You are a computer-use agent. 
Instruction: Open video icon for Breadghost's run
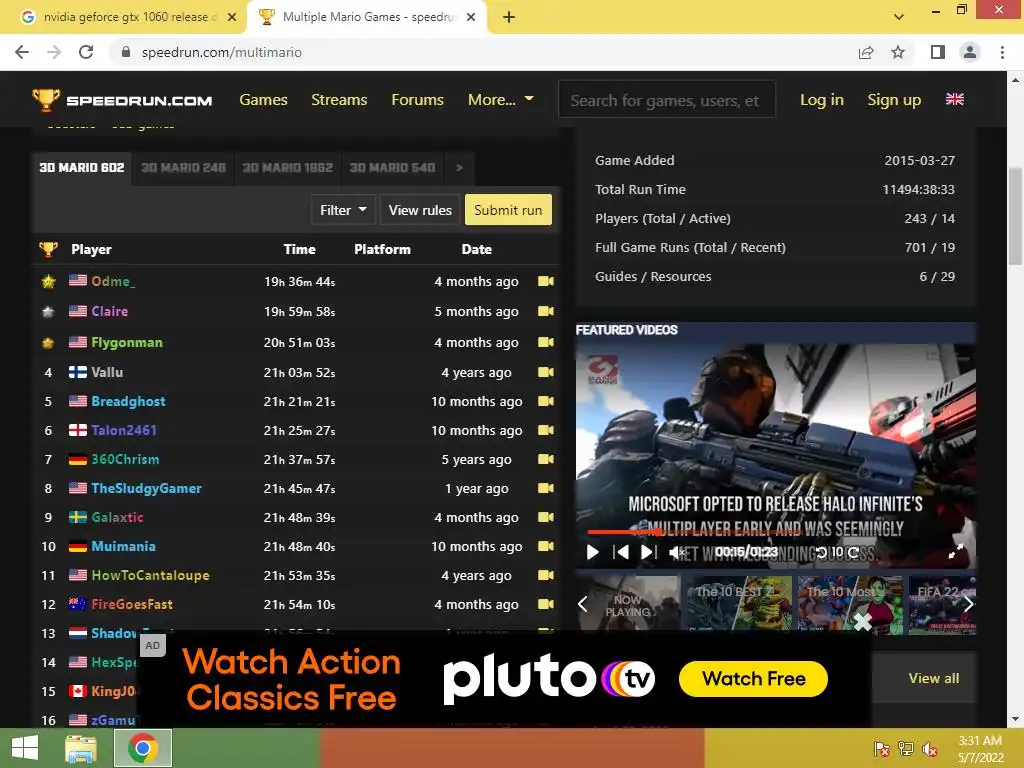click(x=545, y=401)
